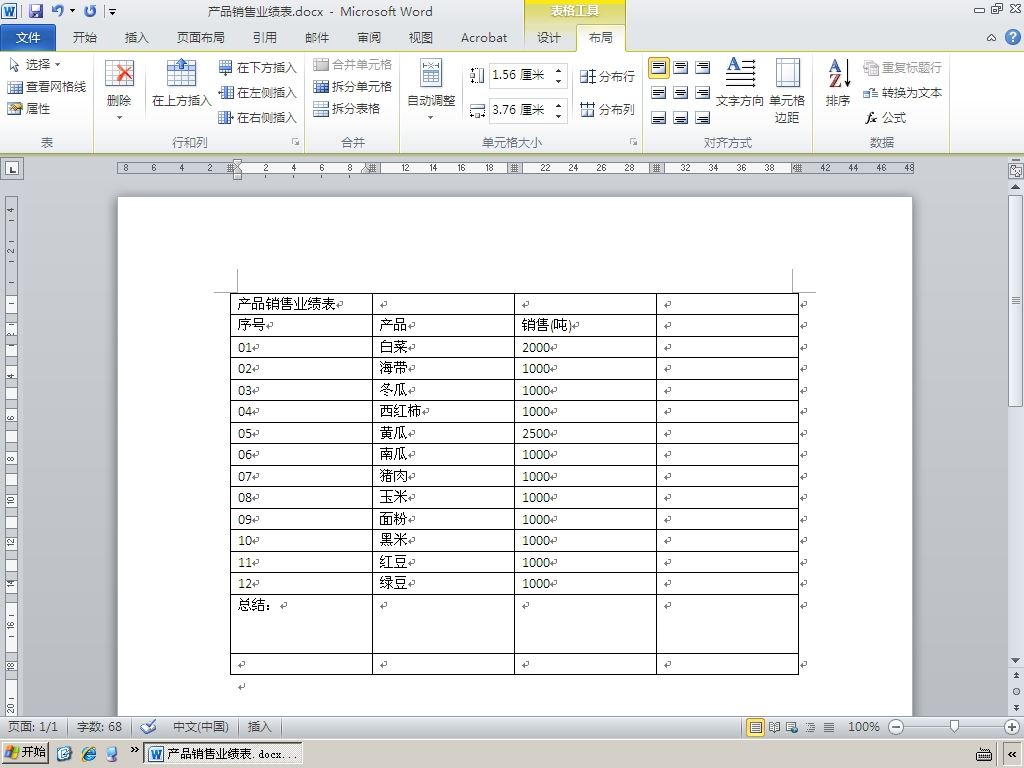Insert a column to the left
Screen dimensions: 1024x768
click(x=257, y=93)
